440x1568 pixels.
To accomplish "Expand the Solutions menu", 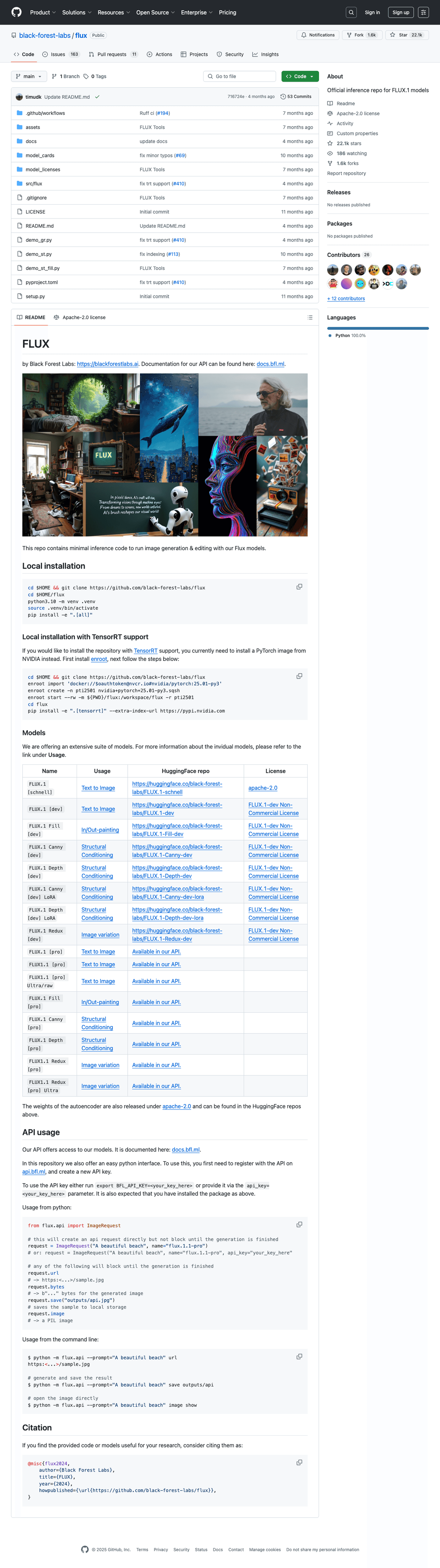I will click(77, 12).
